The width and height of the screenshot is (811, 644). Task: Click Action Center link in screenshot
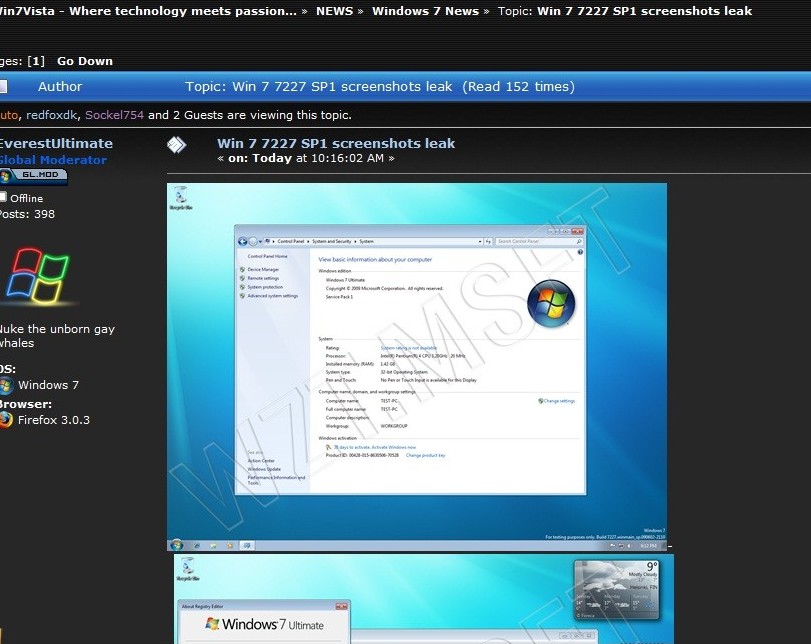pyautogui.click(x=261, y=460)
